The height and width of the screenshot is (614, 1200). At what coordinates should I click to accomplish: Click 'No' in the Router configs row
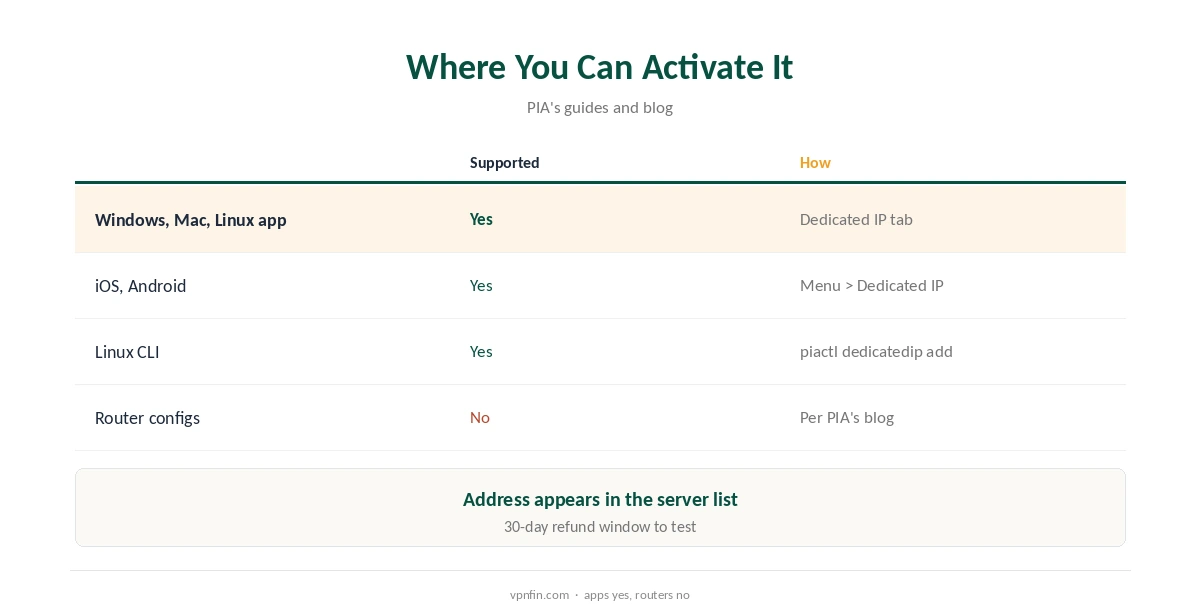pos(480,417)
